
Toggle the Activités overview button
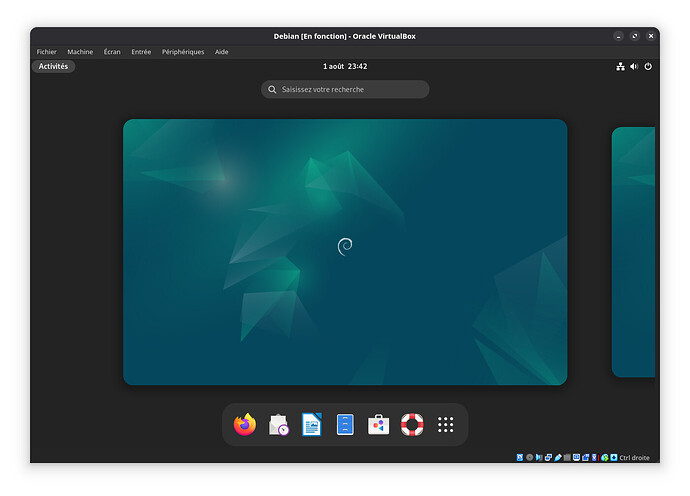53,66
